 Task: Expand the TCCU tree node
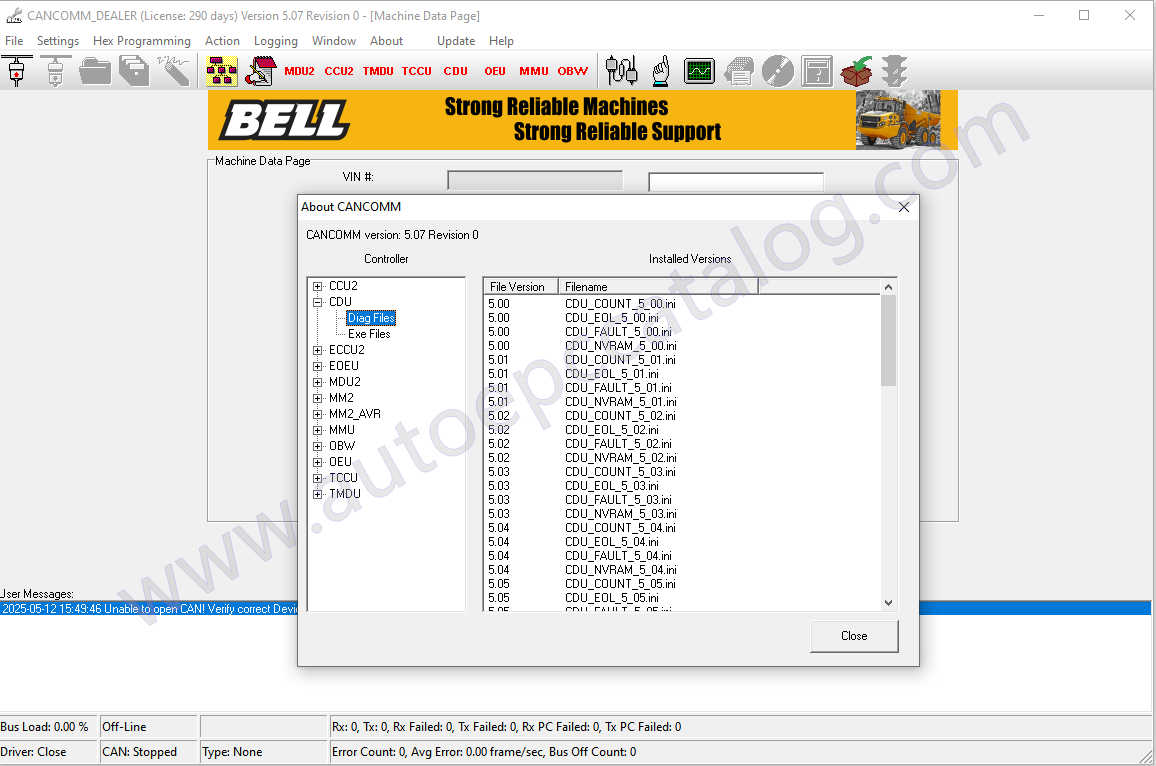pos(318,478)
